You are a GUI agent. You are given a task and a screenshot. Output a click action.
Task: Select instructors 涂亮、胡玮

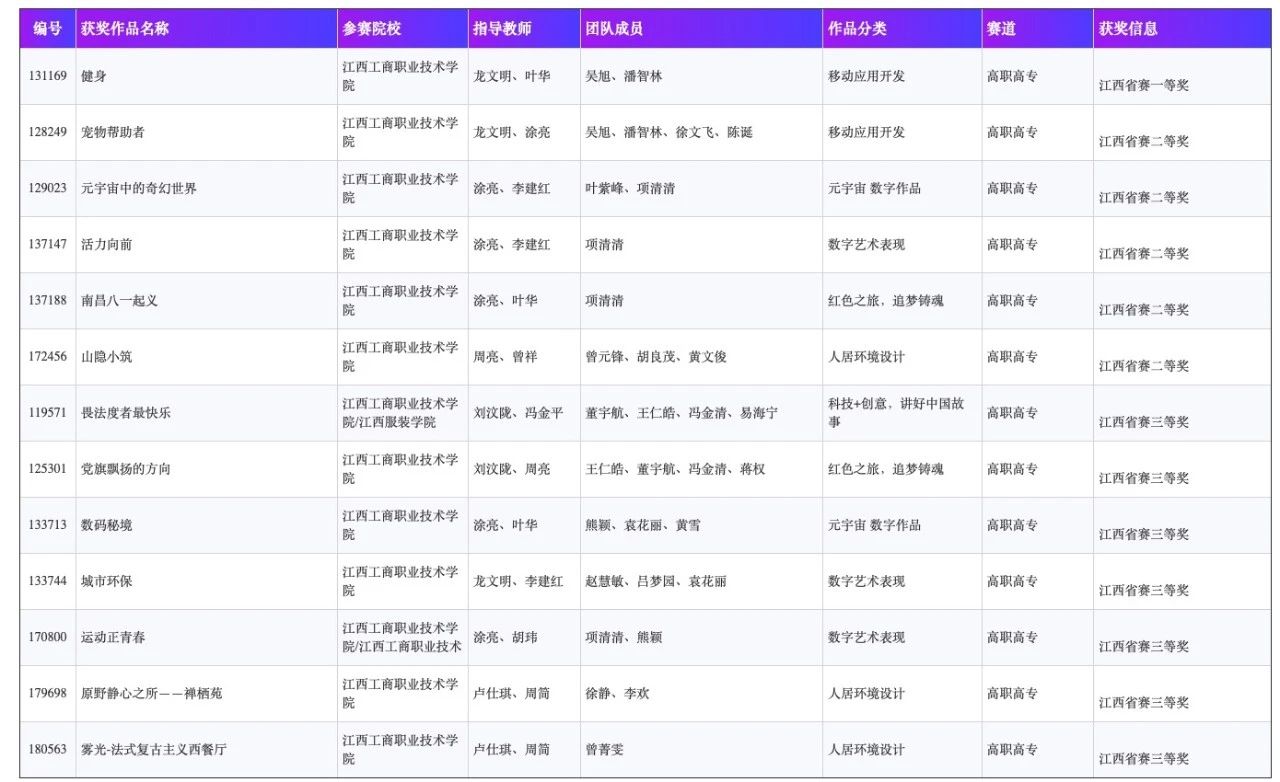point(505,637)
